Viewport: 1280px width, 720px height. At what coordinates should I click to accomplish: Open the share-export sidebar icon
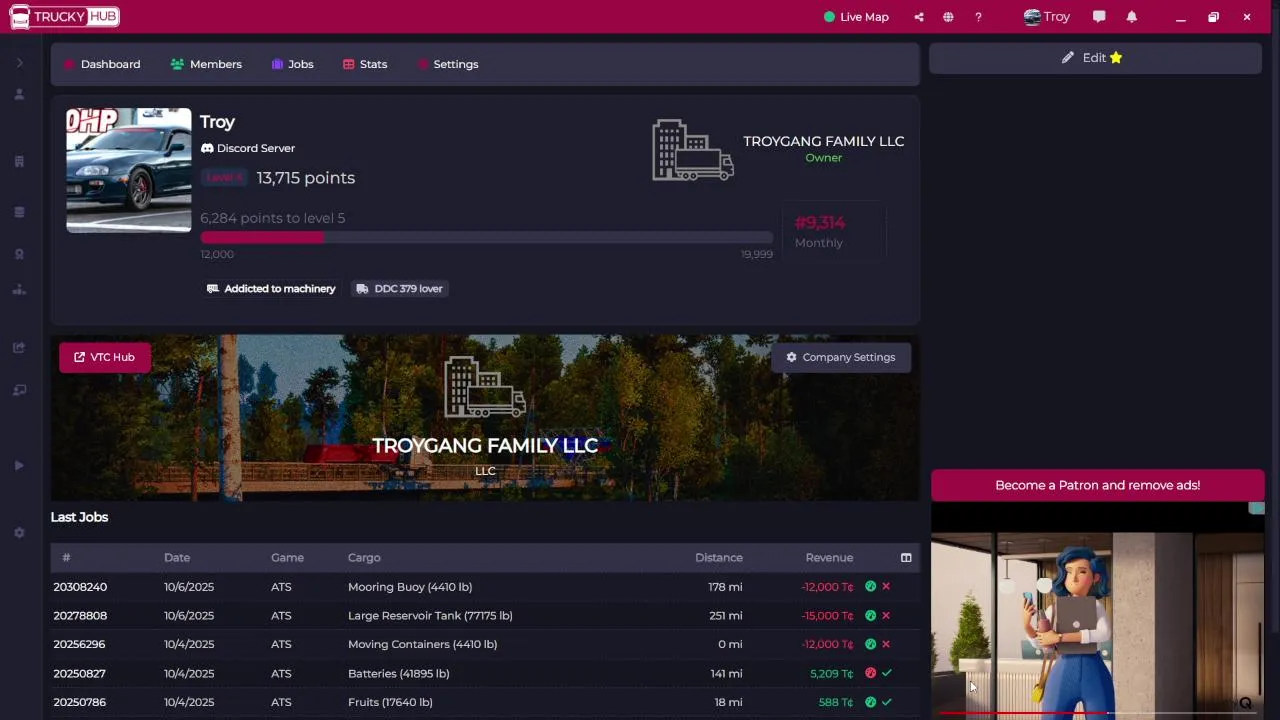[x=19, y=348]
